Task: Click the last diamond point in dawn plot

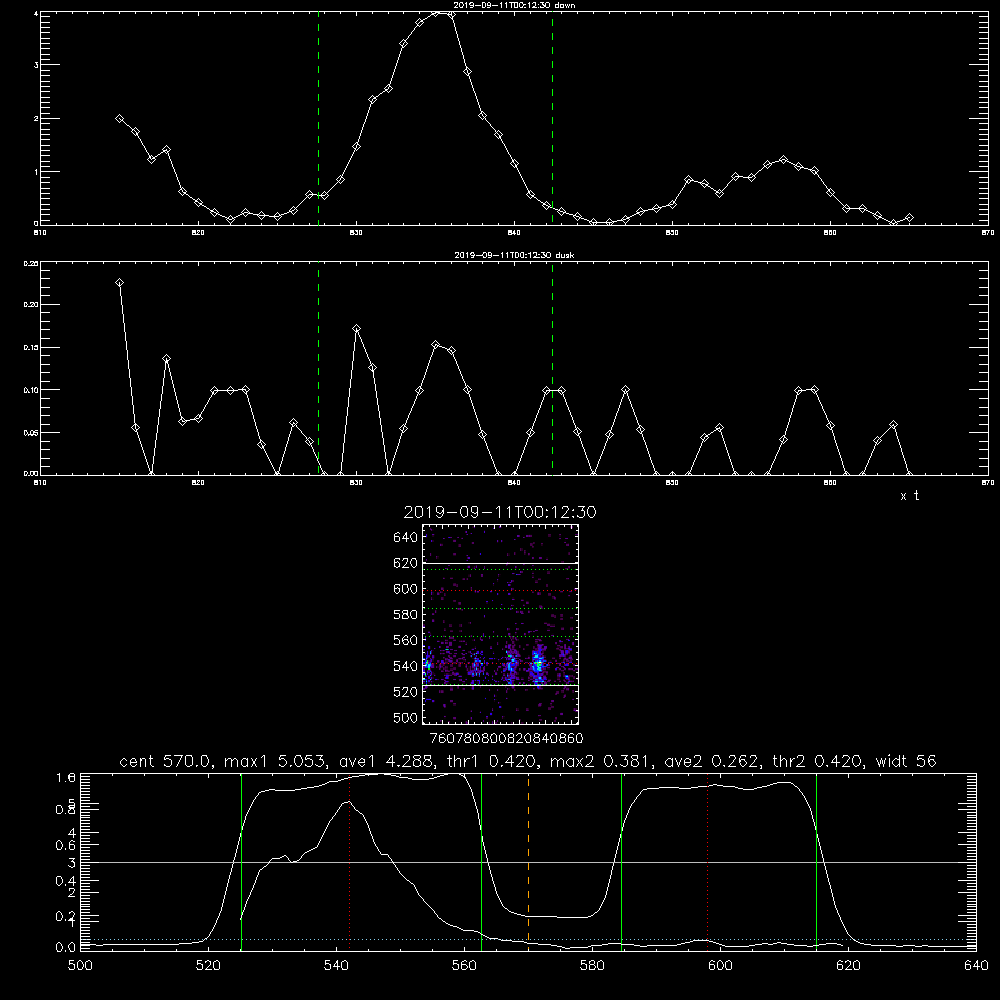Action: (x=909, y=218)
